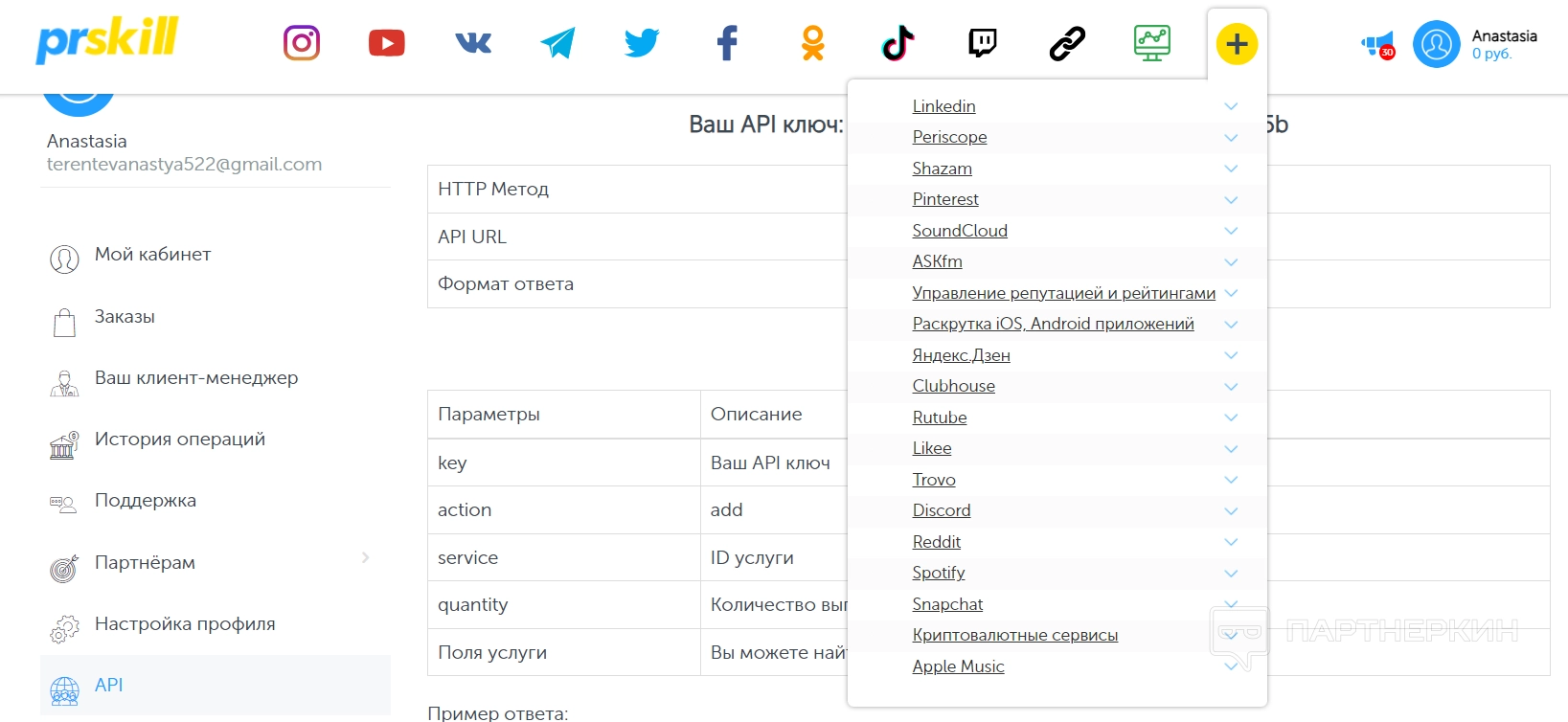This screenshot has width=1568, height=722.
Task: Toggle the yellow plus more-services button
Action: (1237, 44)
